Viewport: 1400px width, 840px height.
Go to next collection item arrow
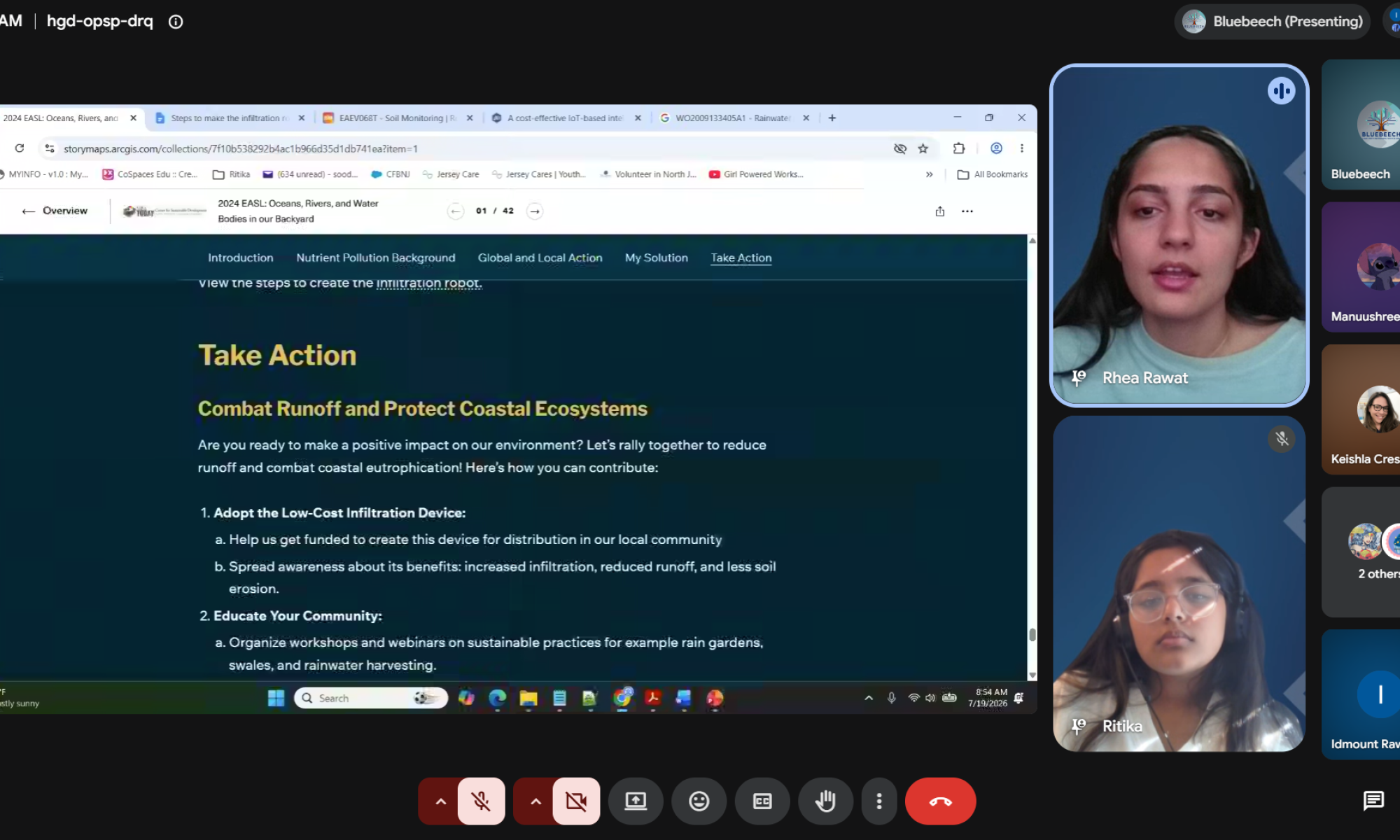(535, 211)
